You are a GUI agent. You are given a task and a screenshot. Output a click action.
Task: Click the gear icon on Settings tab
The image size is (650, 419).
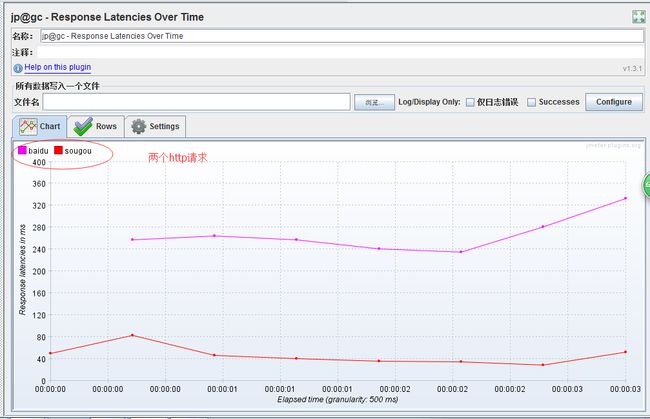click(139, 126)
